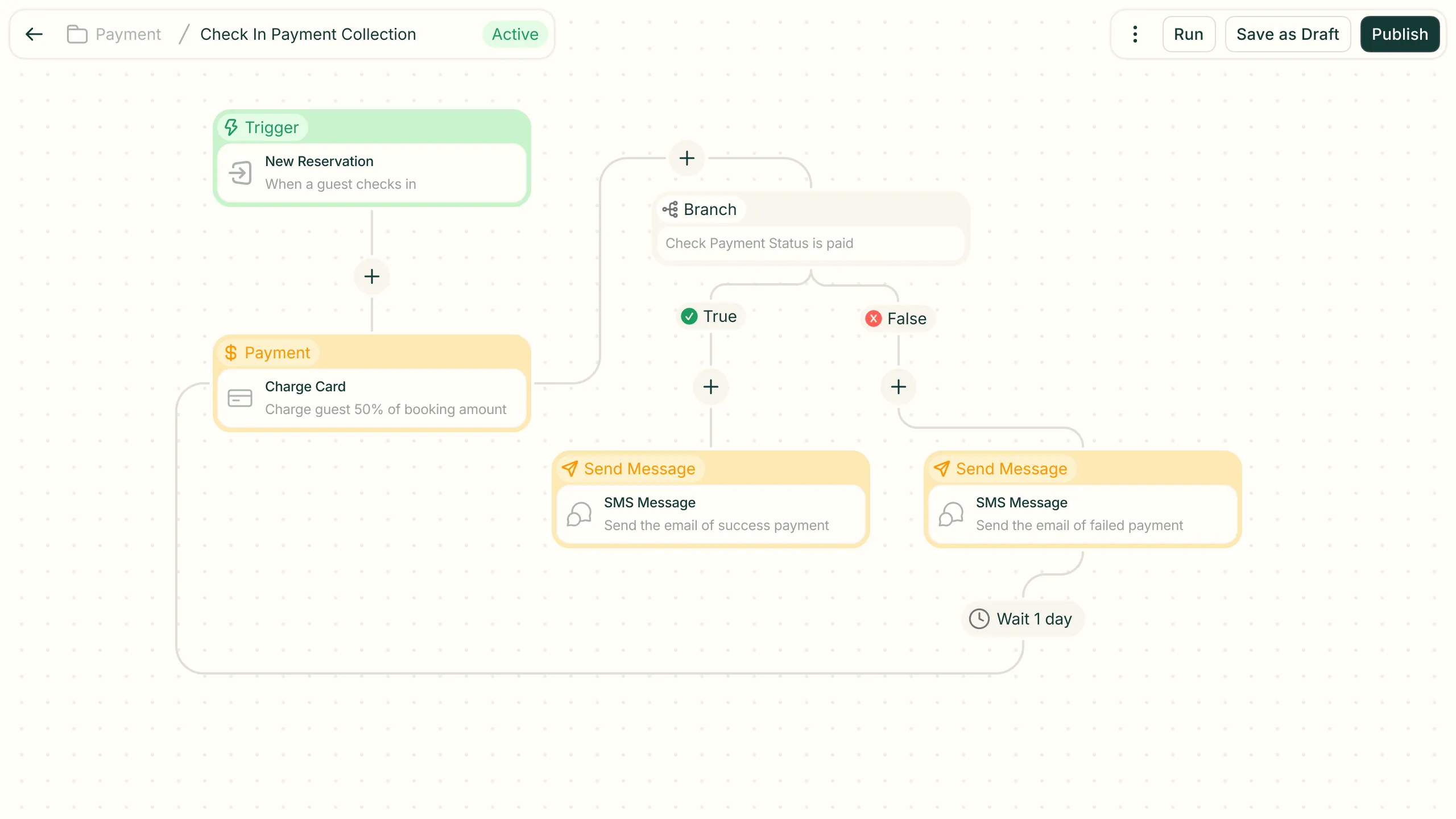Click the clock icon on Wait 1 day
The width and height of the screenshot is (1456, 819).
pyautogui.click(x=979, y=619)
